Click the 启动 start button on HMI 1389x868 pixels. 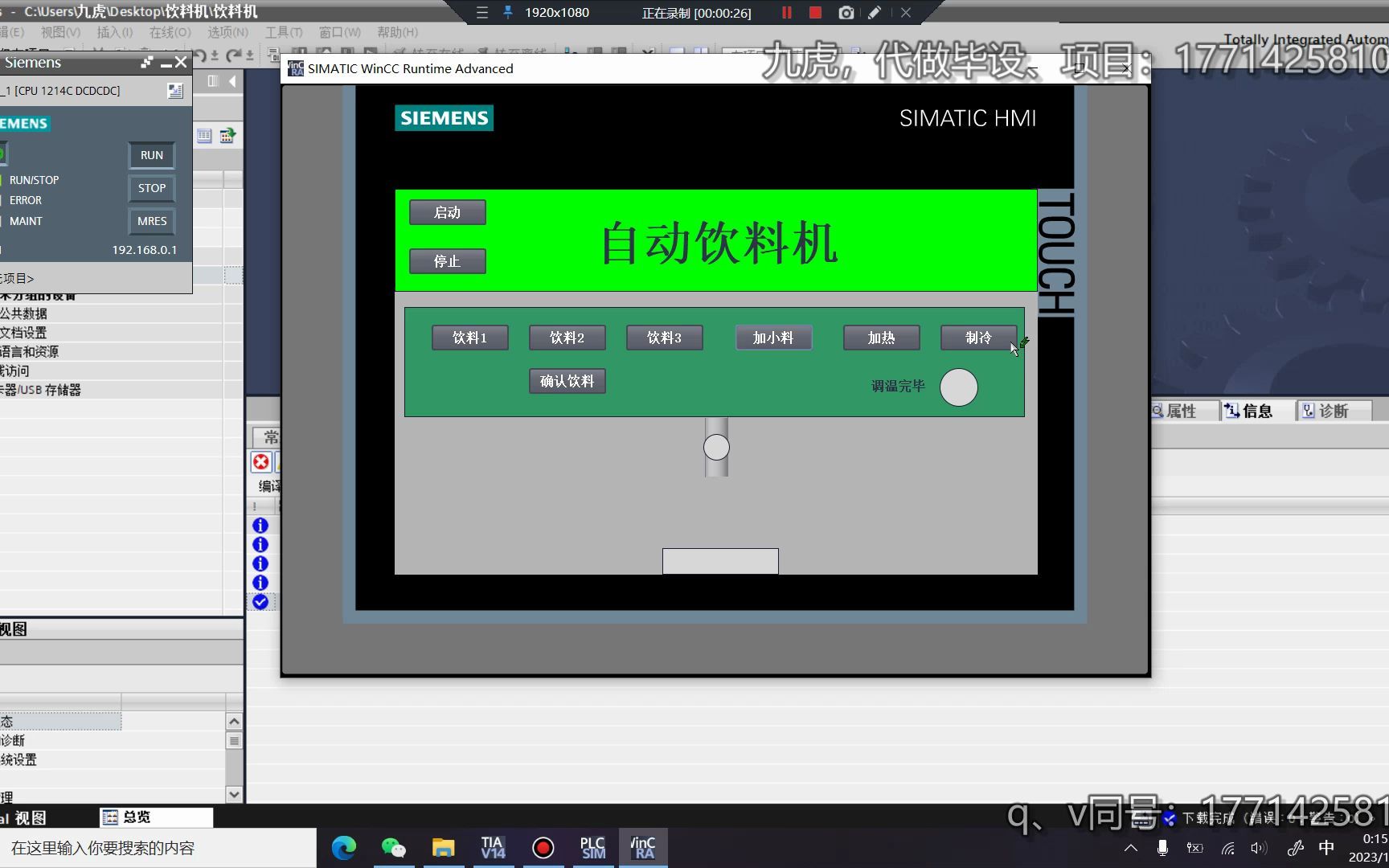448,212
